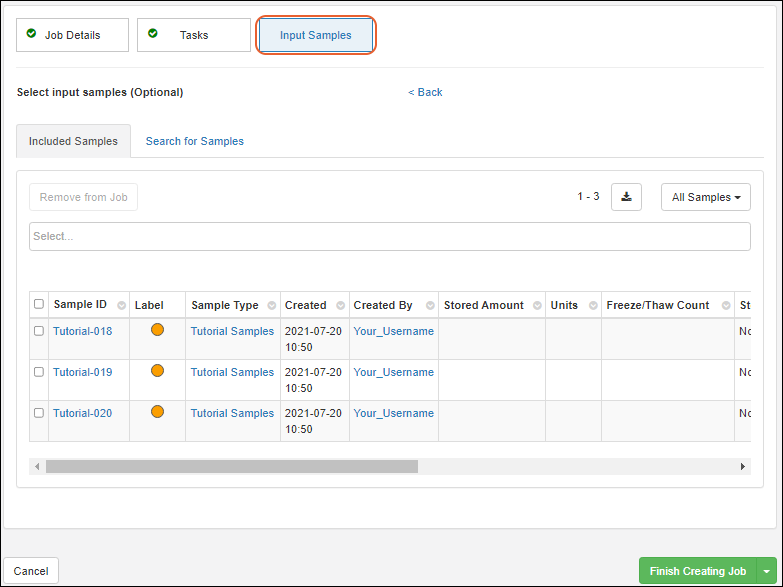Open the Created By column menu arrow
Image resolution: width=783 pixels, height=587 pixels.
click(x=428, y=306)
